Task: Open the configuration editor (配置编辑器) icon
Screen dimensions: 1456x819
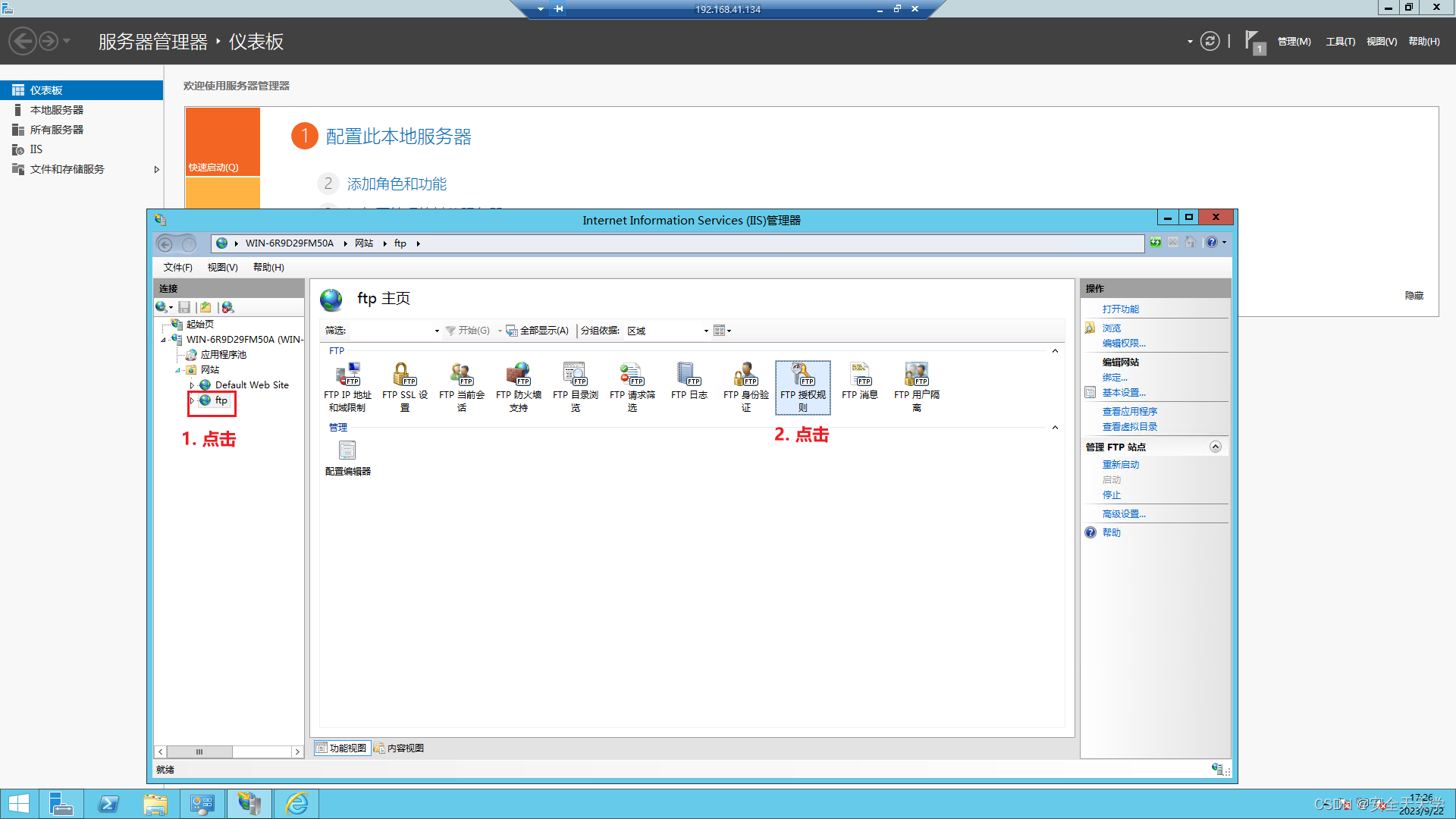Action: pos(348,458)
